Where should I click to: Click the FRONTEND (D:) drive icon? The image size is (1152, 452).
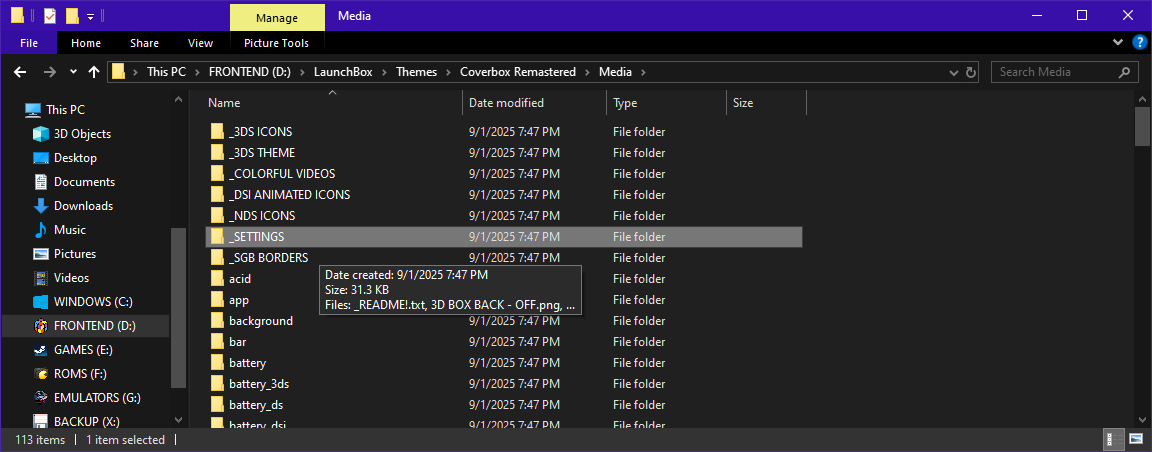point(42,326)
